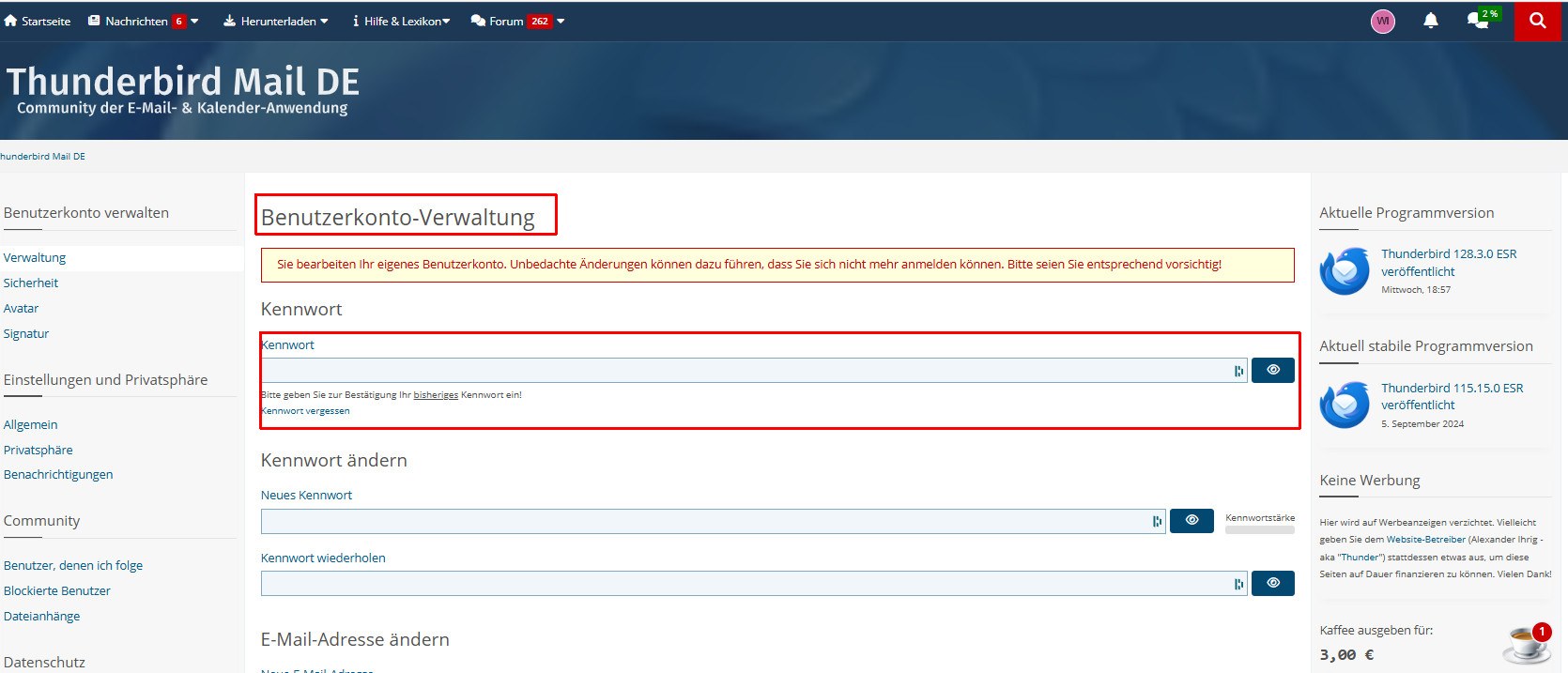Open the red search icon
The height and width of the screenshot is (673, 1568).
1537,21
